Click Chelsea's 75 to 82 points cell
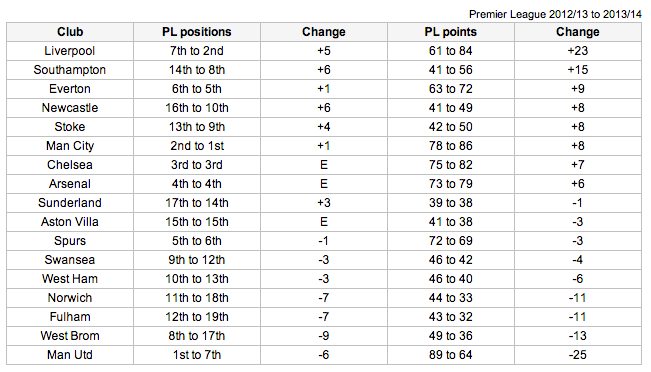The image size is (651, 372). click(450, 165)
